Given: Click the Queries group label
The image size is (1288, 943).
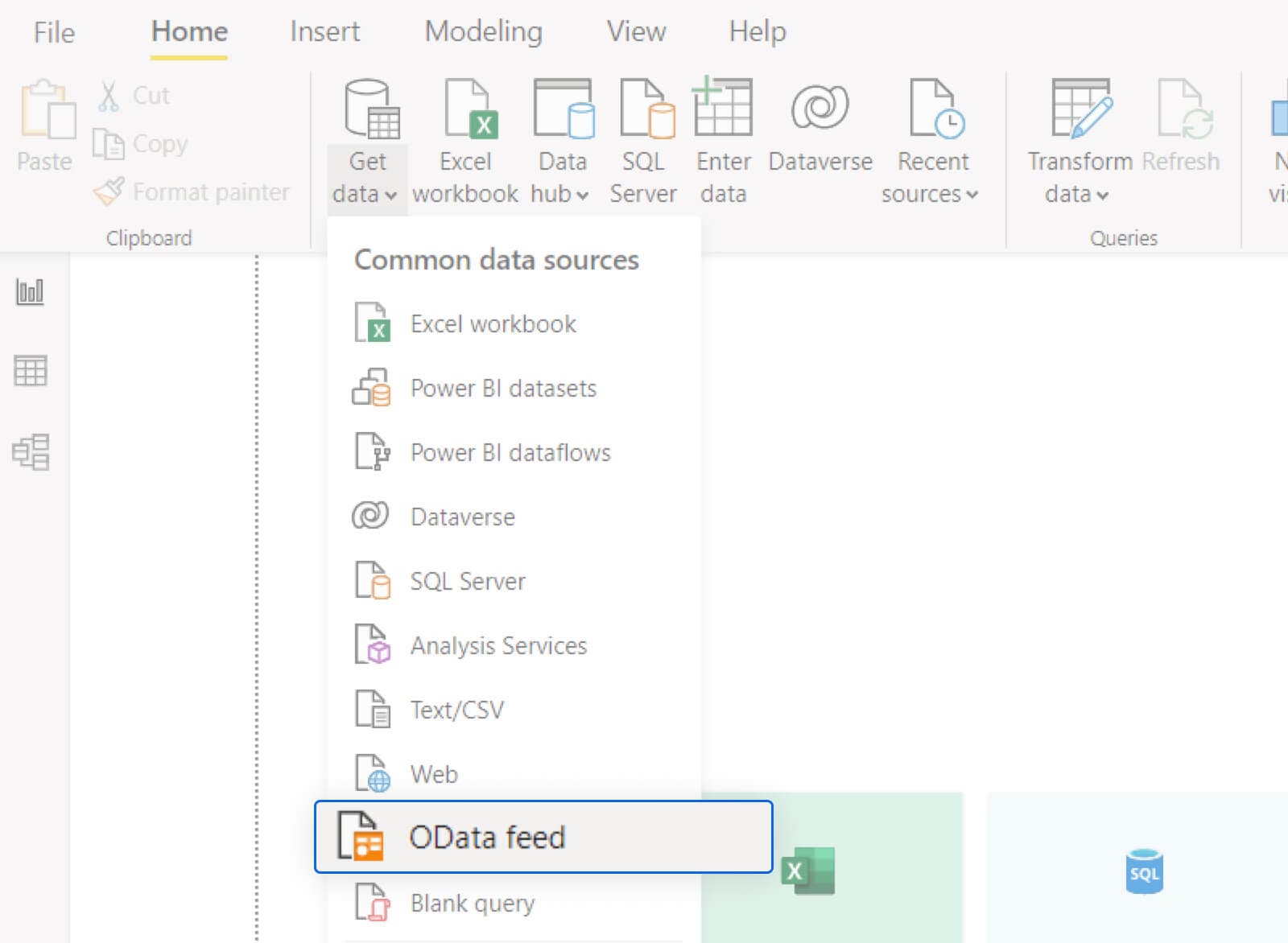Looking at the screenshot, I should [x=1124, y=238].
